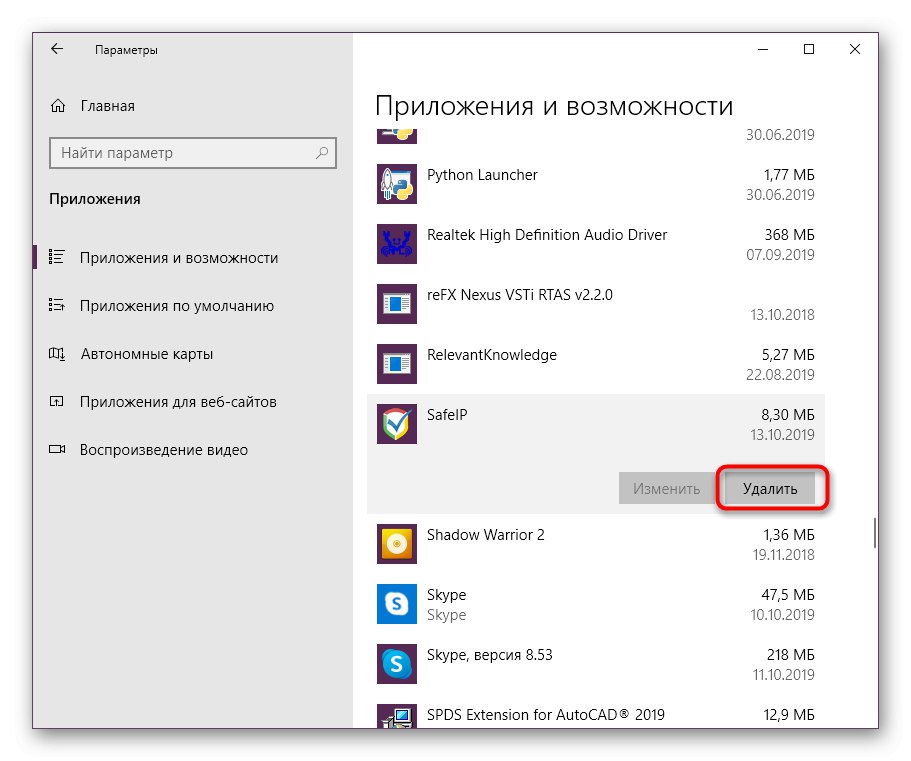Click the Shadow Warrior 2 icon
The height and width of the screenshot is (761, 911).
pos(396,544)
